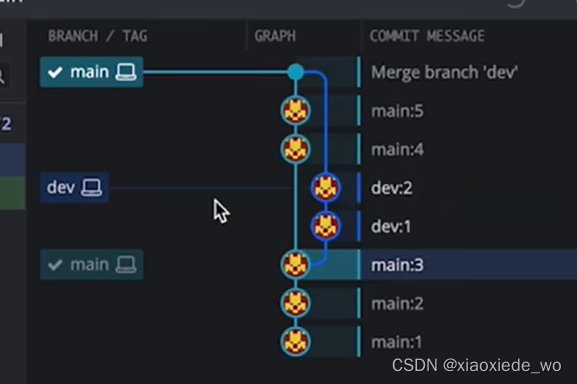The width and height of the screenshot is (577, 384).
Task: Click the faded main branch label
Action: pos(91,264)
